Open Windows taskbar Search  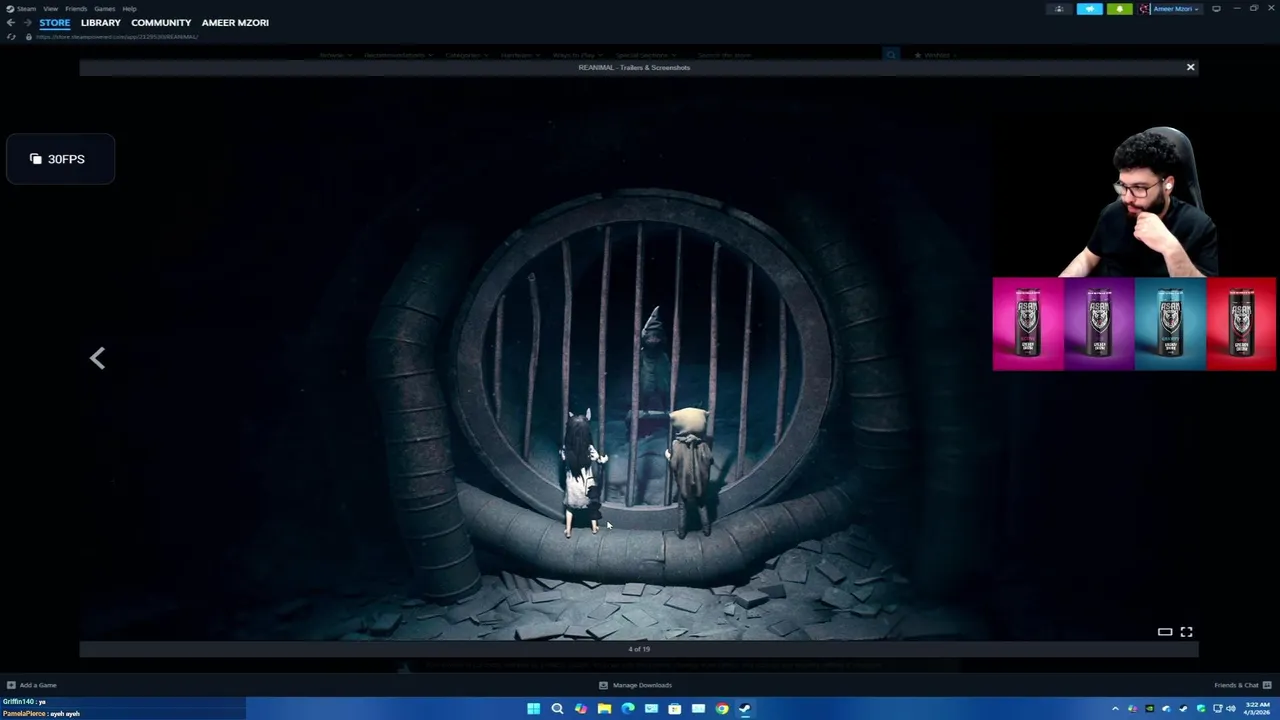coord(557,709)
